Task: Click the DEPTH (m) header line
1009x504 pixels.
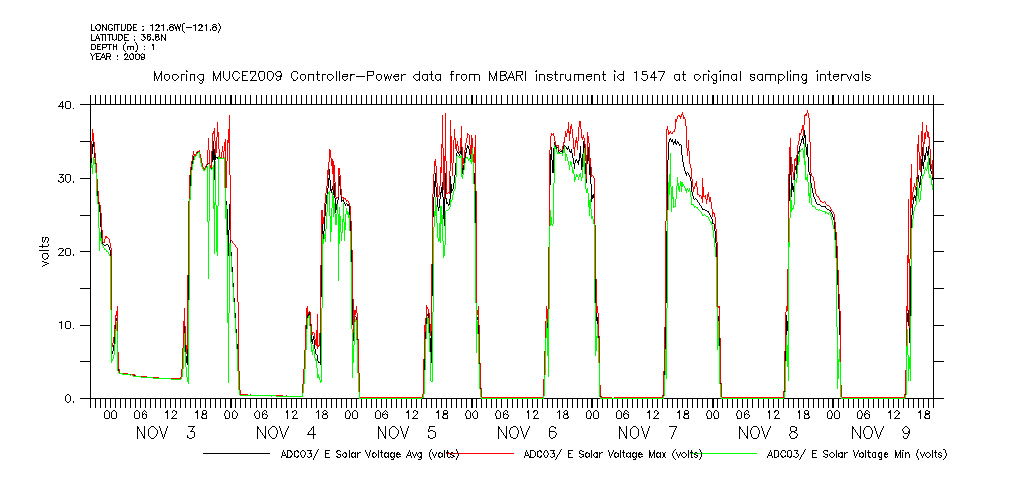Action: point(122,47)
